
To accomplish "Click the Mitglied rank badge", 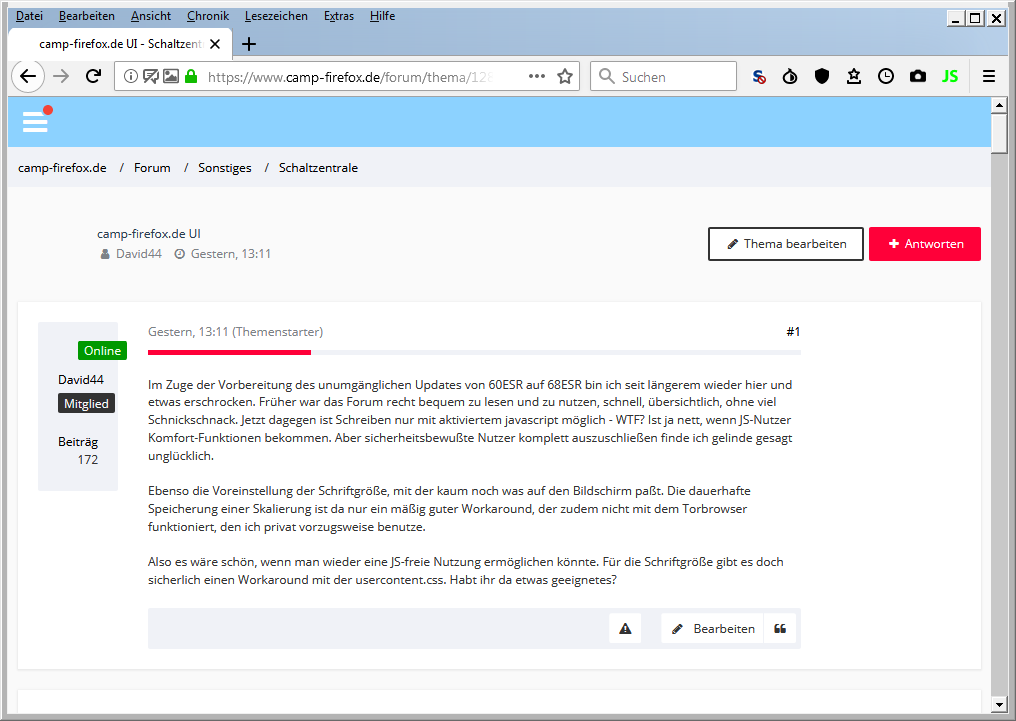I will (x=86, y=404).
